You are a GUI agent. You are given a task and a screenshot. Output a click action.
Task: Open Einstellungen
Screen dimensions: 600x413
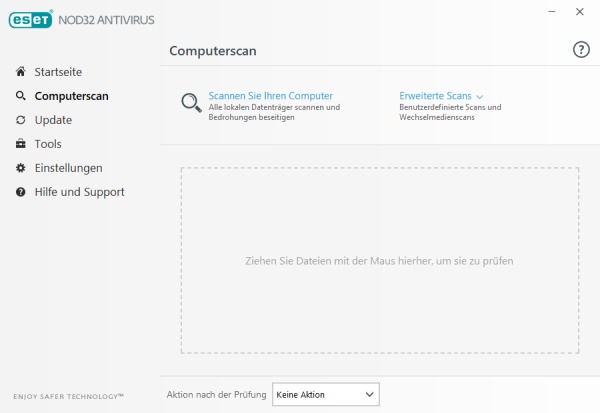click(x=68, y=168)
